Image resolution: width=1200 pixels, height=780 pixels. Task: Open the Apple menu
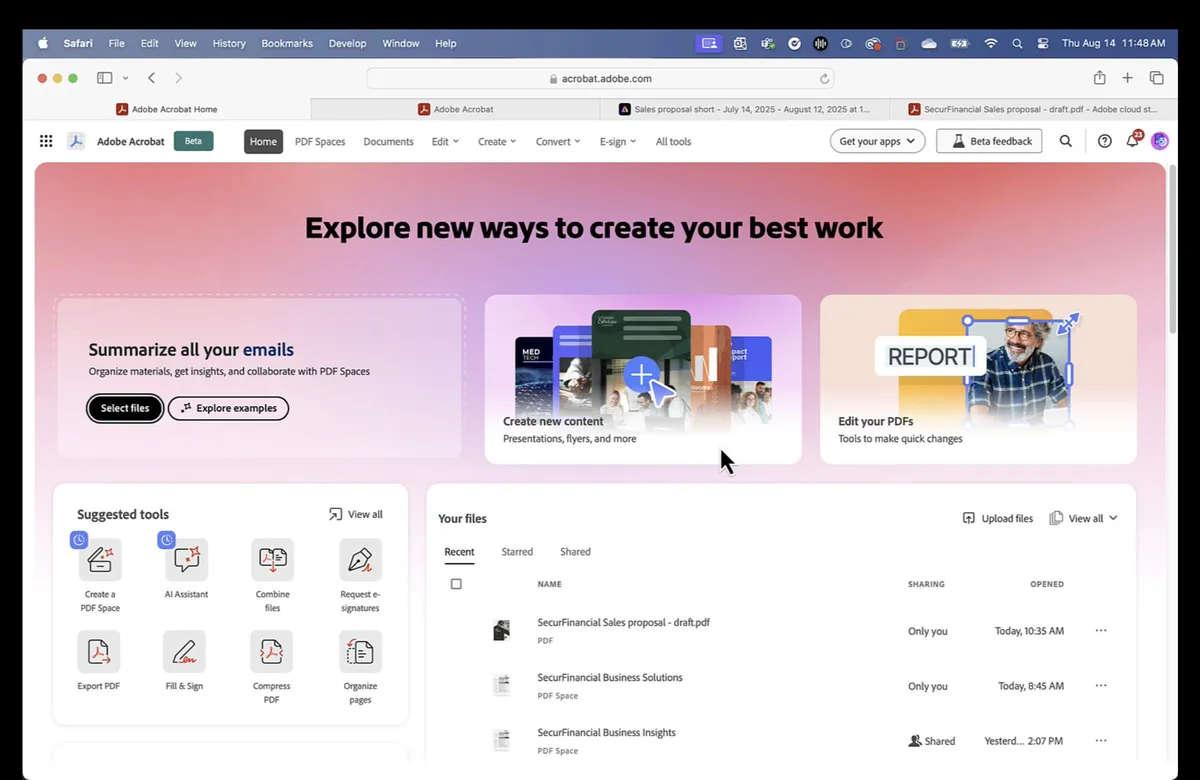pos(43,43)
